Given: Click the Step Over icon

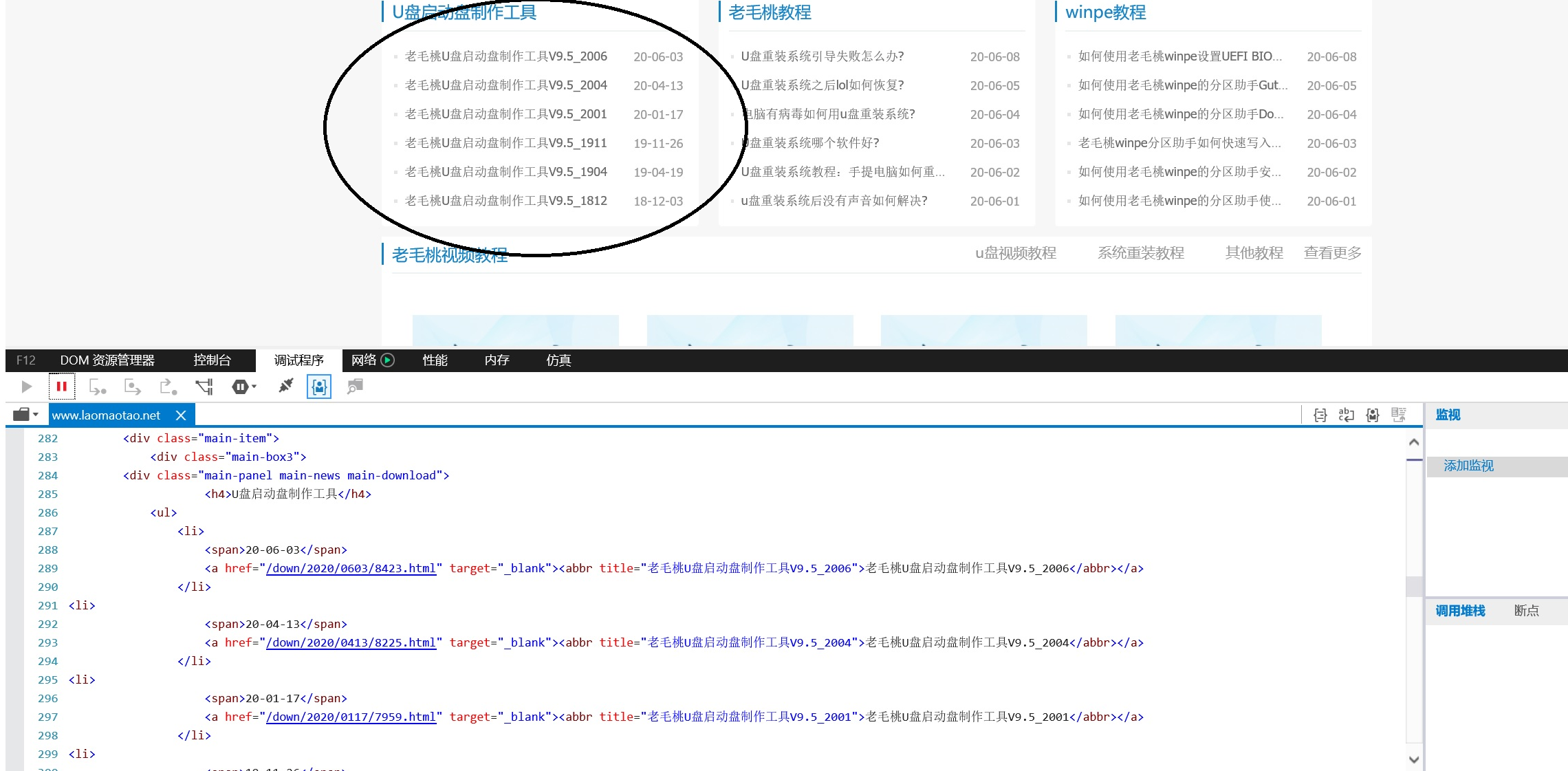Looking at the screenshot, I should (132, 387).
